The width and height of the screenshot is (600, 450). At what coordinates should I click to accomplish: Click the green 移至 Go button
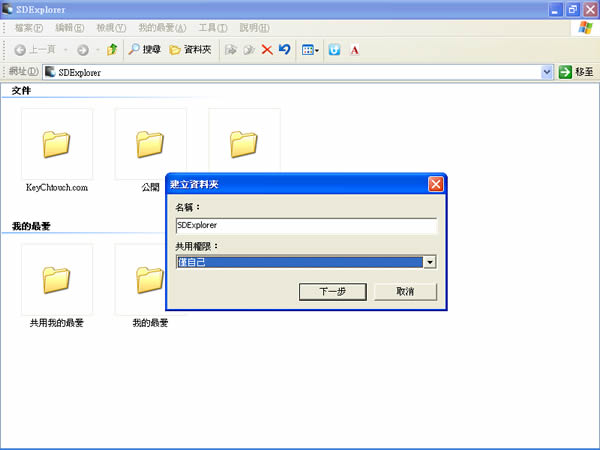(576, 72)
